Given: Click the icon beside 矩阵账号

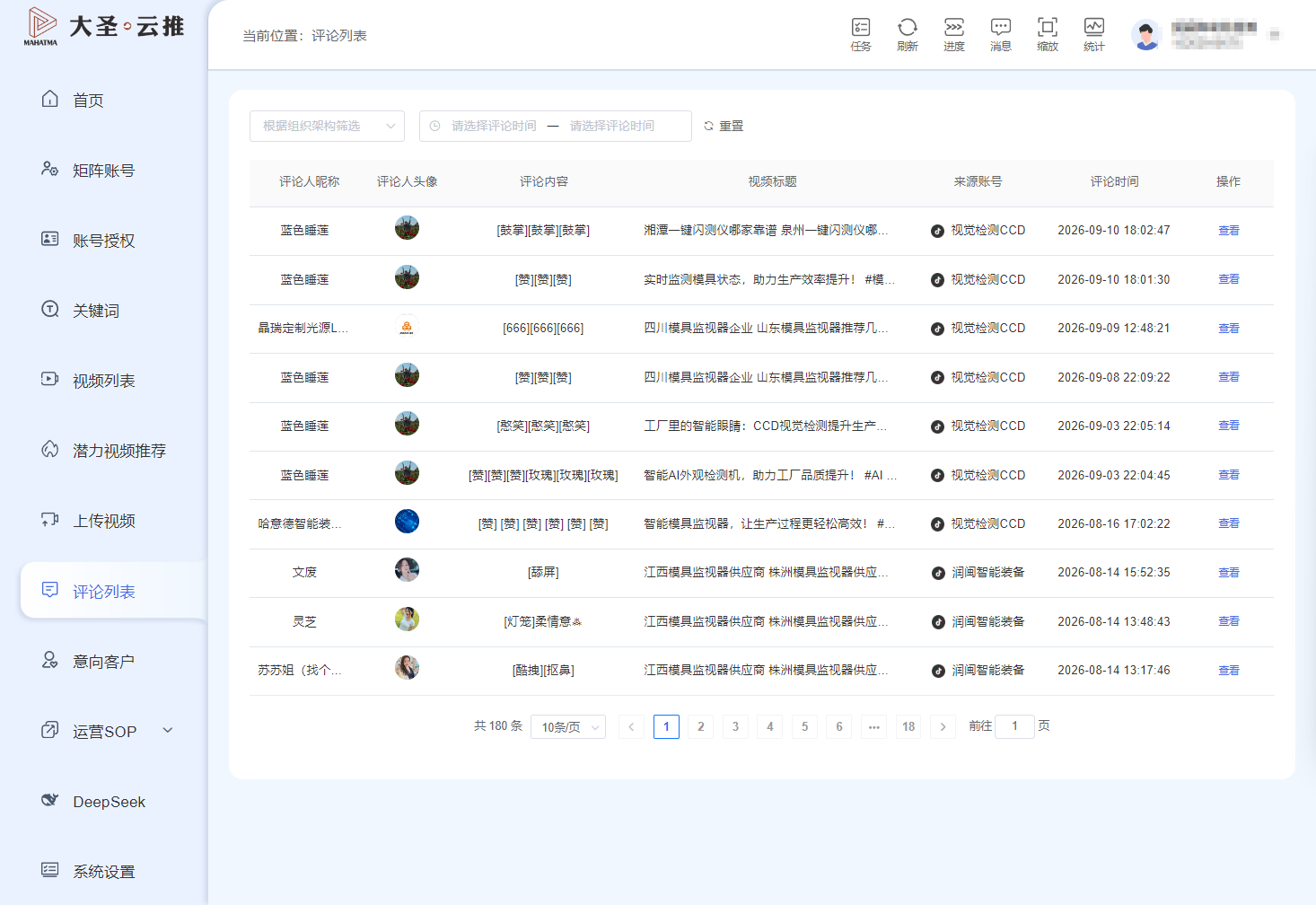Looking at the screenshot, I should 50,169.
